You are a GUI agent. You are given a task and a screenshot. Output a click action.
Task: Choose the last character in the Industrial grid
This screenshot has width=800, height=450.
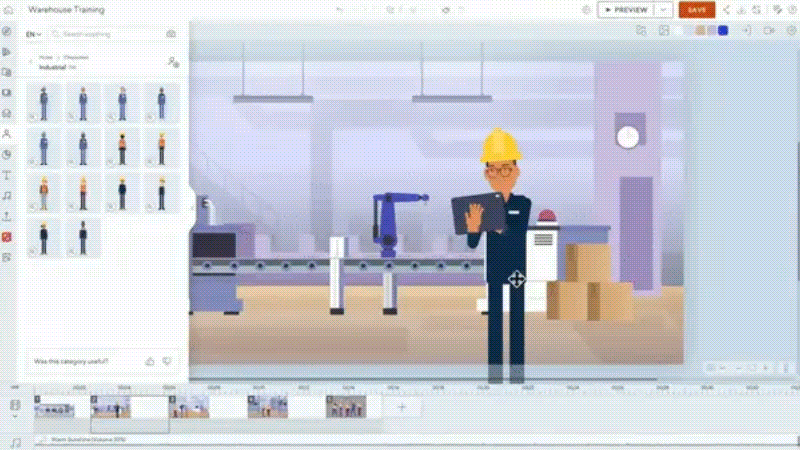[83, 238]
